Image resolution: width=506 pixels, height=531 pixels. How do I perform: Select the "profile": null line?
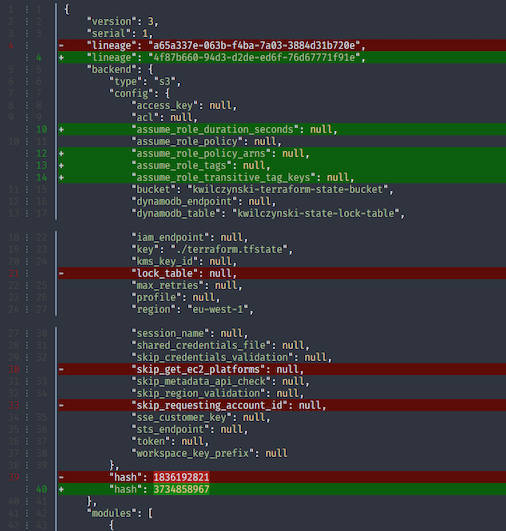(x=176, y=297)
